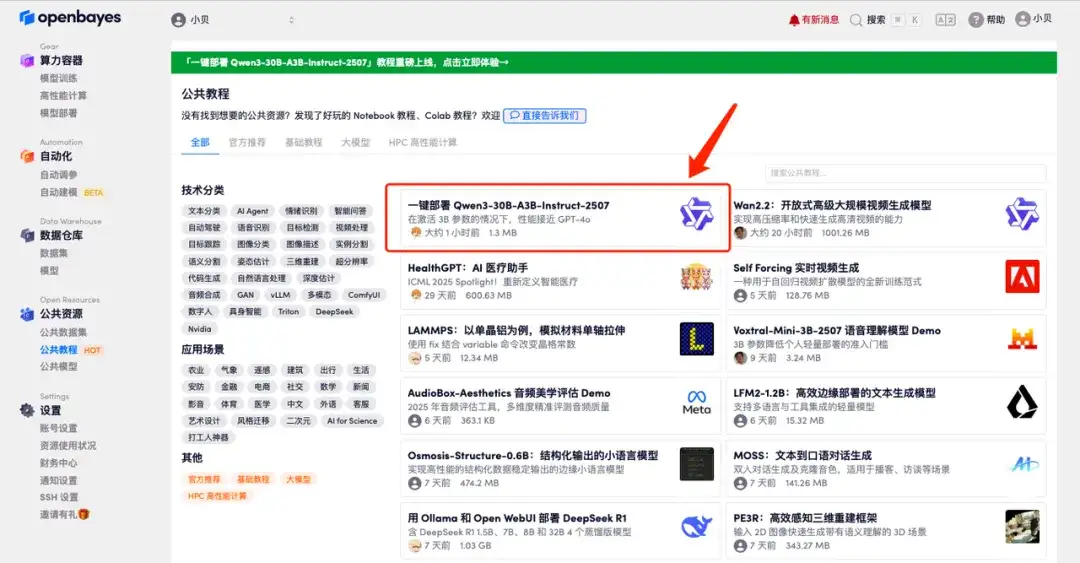Open 公共数据集 in the sidebar
Image resolution: width=1080 pixels, height=563 pixels.
coord(63,332)
